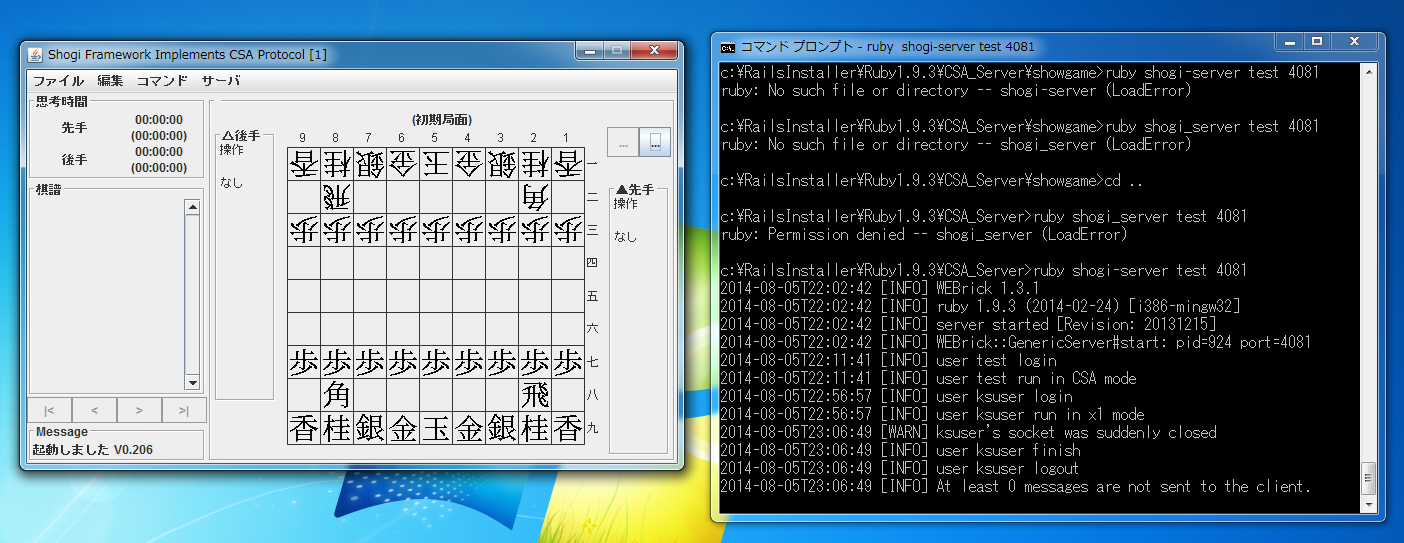The height and width of the screenshot is (543, 1404).
Task: Pick the 角 bishop on rank 八
Action: [x=337, y=394]
